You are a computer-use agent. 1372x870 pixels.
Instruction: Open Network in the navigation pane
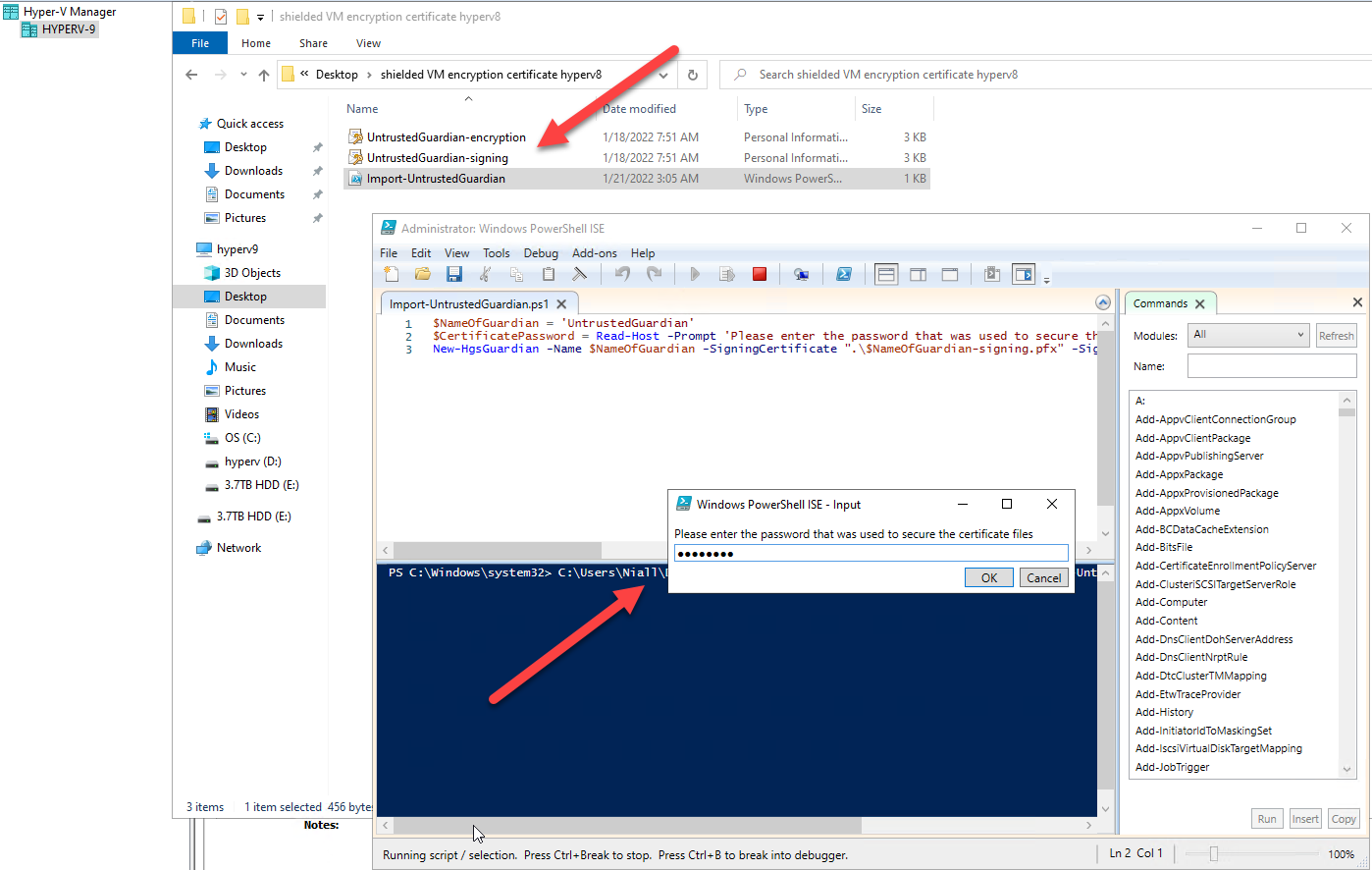coord(238,548)
